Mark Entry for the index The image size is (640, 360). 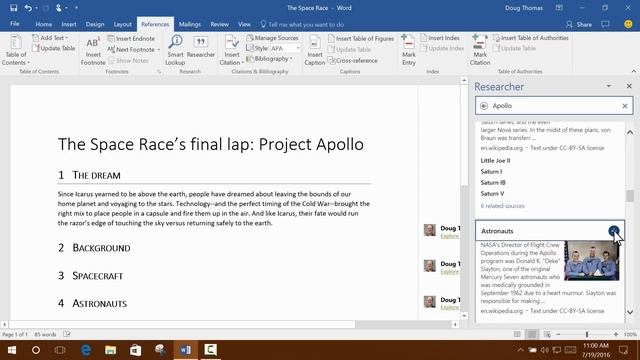(x=409, y=50)
